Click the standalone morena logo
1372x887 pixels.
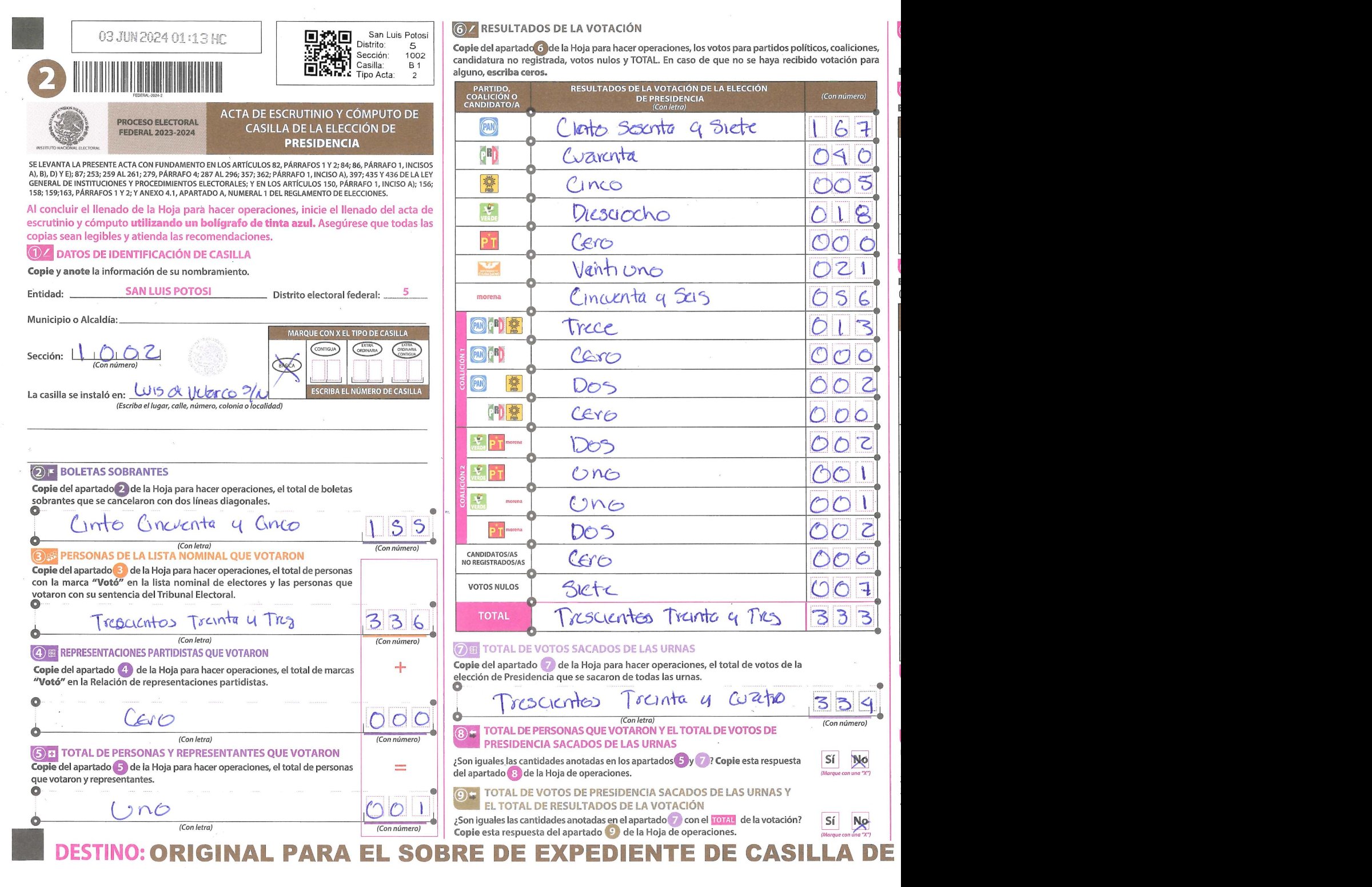pos(489,297)
